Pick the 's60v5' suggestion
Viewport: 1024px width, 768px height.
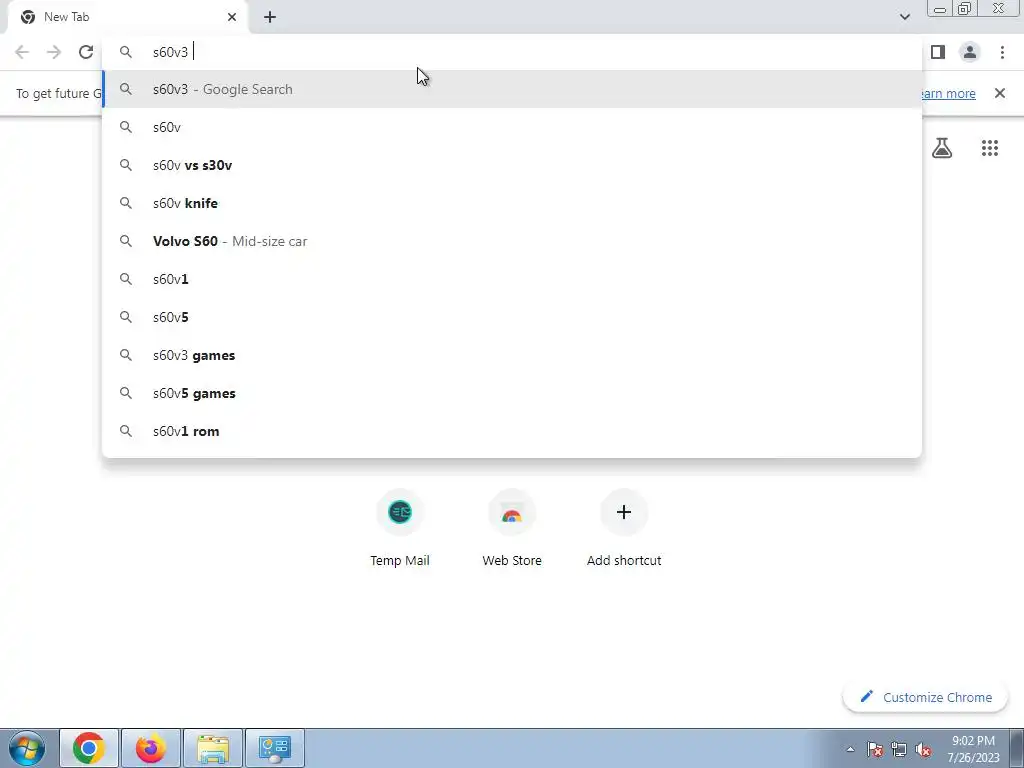[x=512, y=317]
